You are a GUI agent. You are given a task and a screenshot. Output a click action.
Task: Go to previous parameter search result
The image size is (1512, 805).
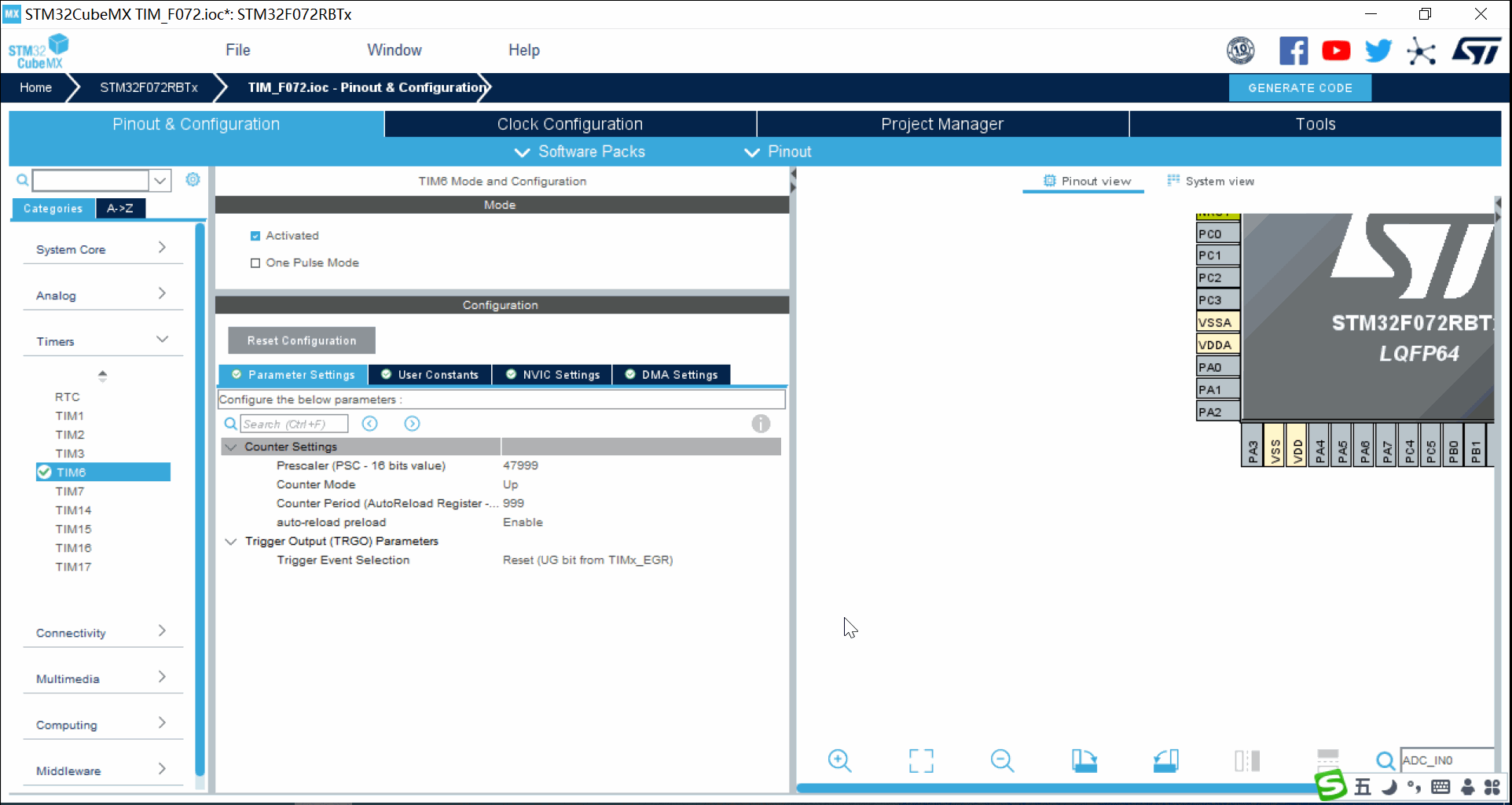click(369, 424)
